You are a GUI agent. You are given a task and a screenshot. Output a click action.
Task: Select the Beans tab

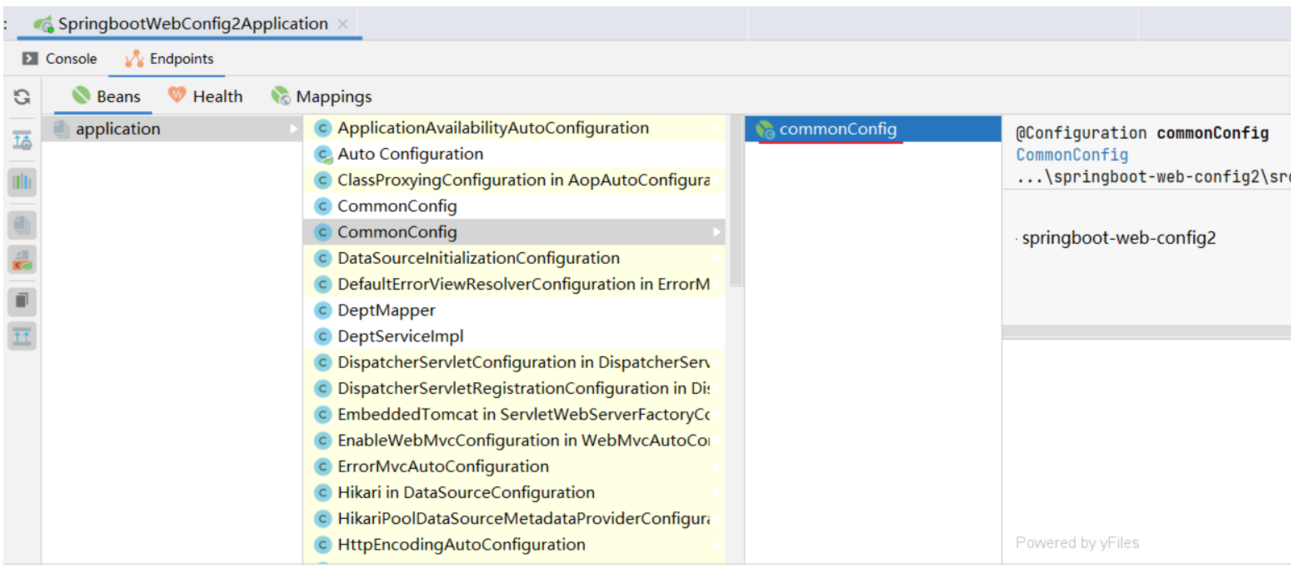tap(106, 97)
